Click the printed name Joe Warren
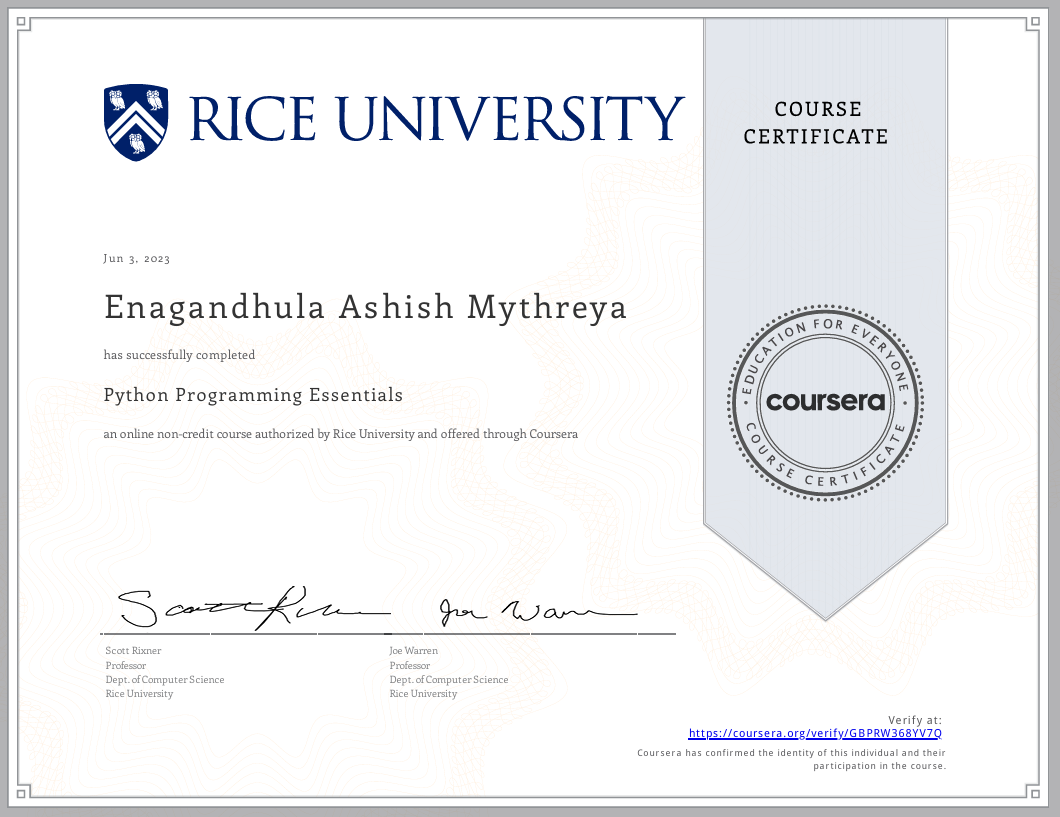The width and height of the screenshot is (1060, 817). click(x=413, y=651)
